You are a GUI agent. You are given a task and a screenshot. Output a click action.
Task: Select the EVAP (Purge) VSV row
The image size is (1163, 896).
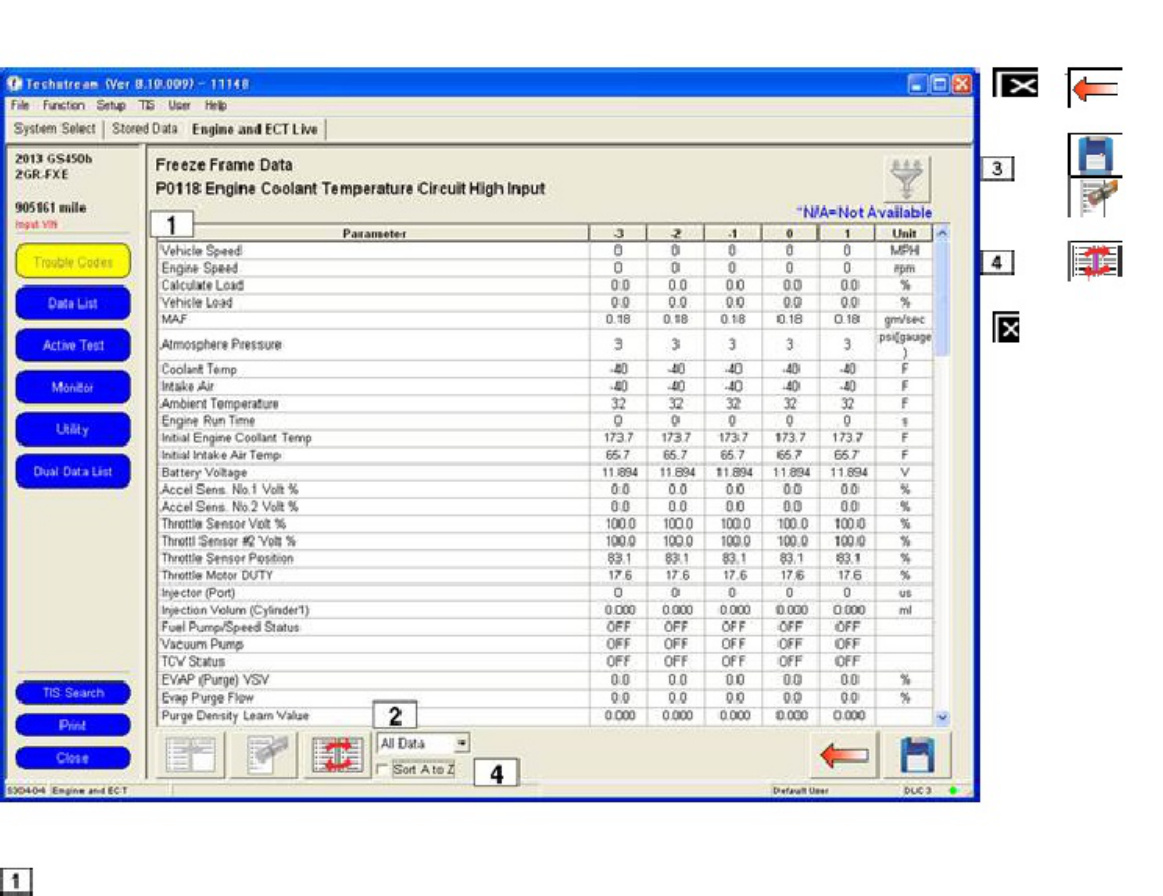(546, 680)
